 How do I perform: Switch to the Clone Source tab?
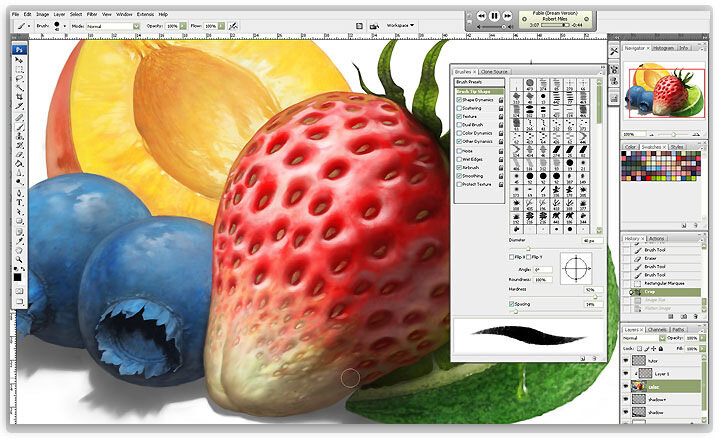pos(495,72)
